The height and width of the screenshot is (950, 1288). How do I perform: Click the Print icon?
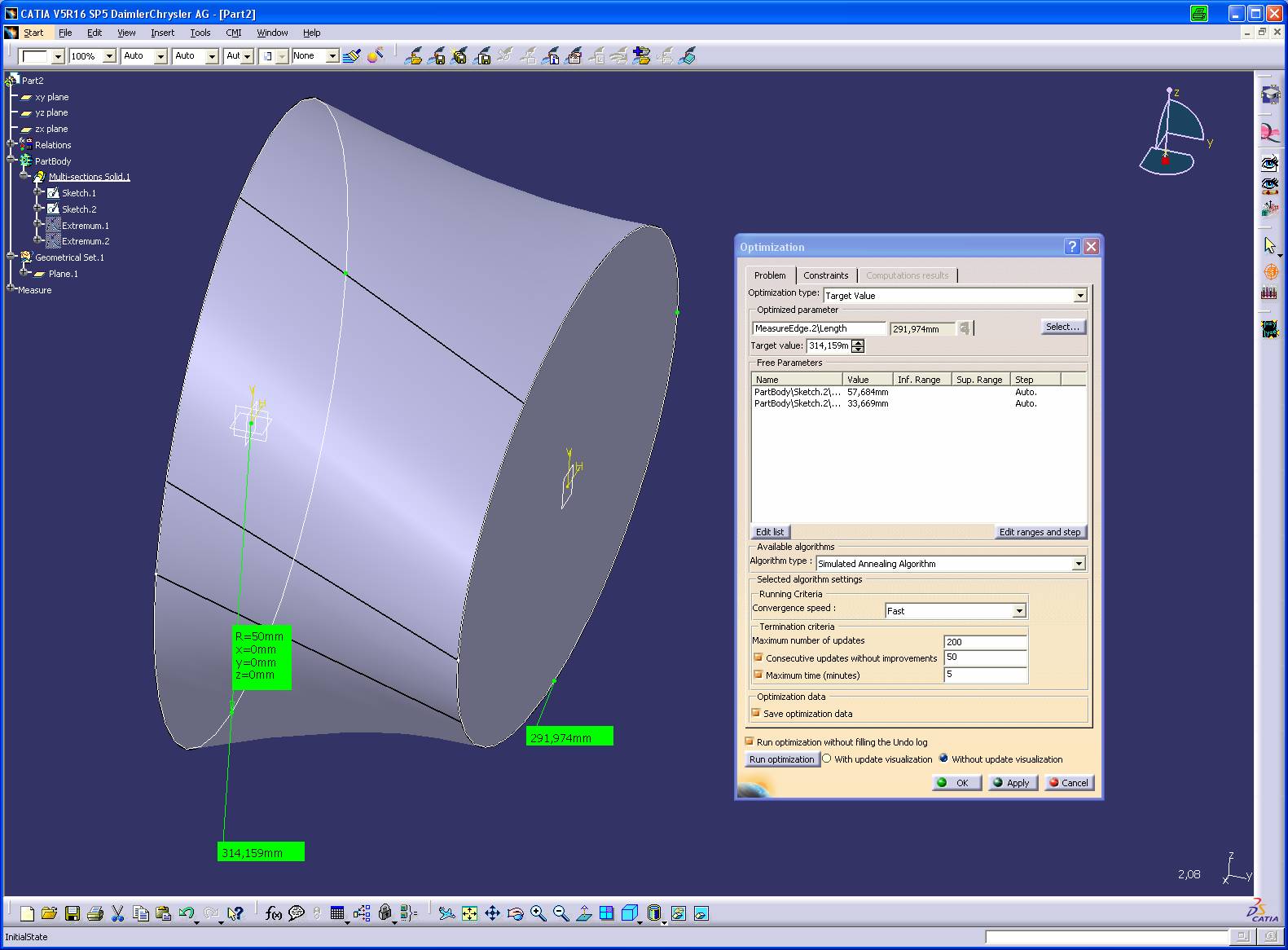pyautogui.click(x=95, y=913)
